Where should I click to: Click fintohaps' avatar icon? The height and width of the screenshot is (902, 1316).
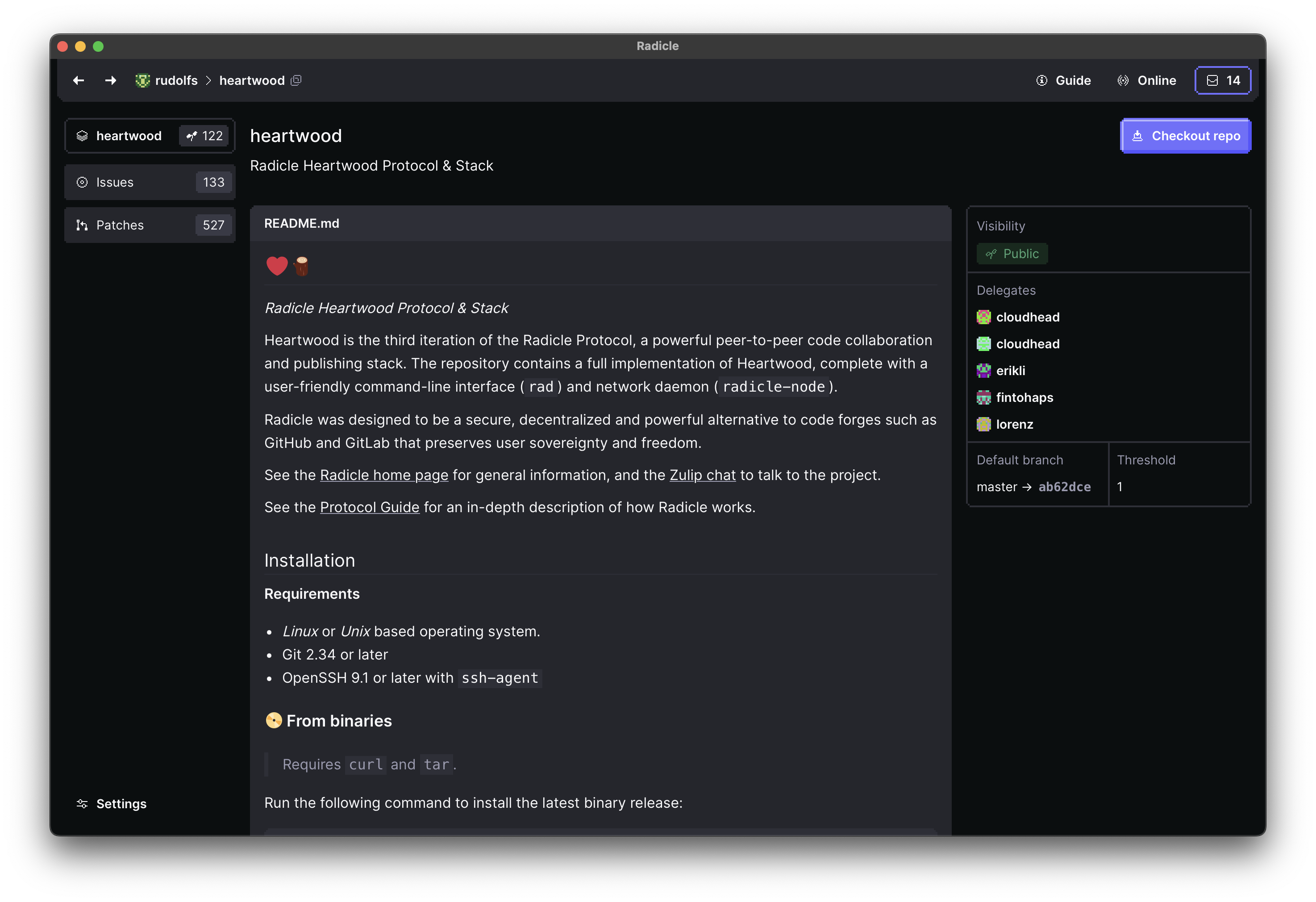coord(984,398)
